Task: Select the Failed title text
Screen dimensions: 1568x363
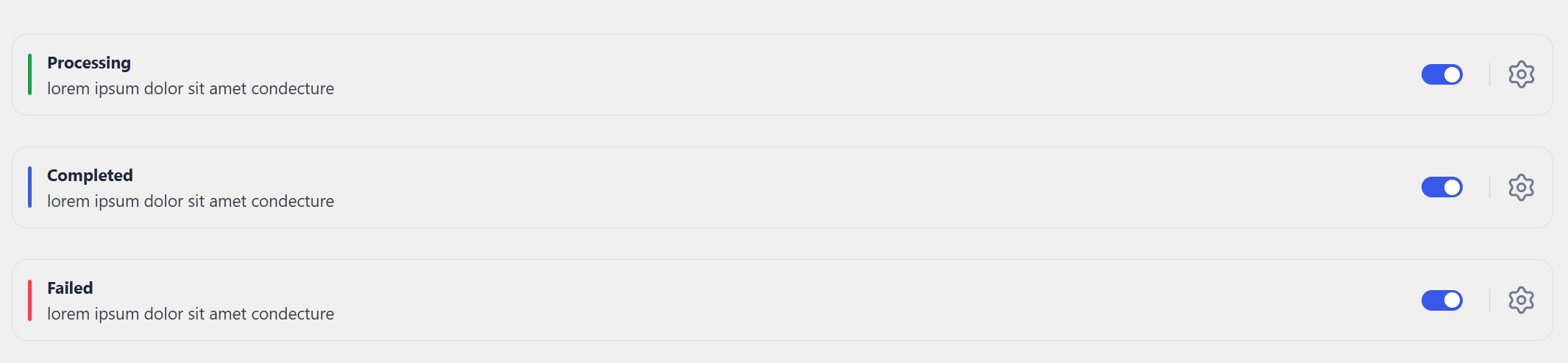Action: click(x=70, y=288)
